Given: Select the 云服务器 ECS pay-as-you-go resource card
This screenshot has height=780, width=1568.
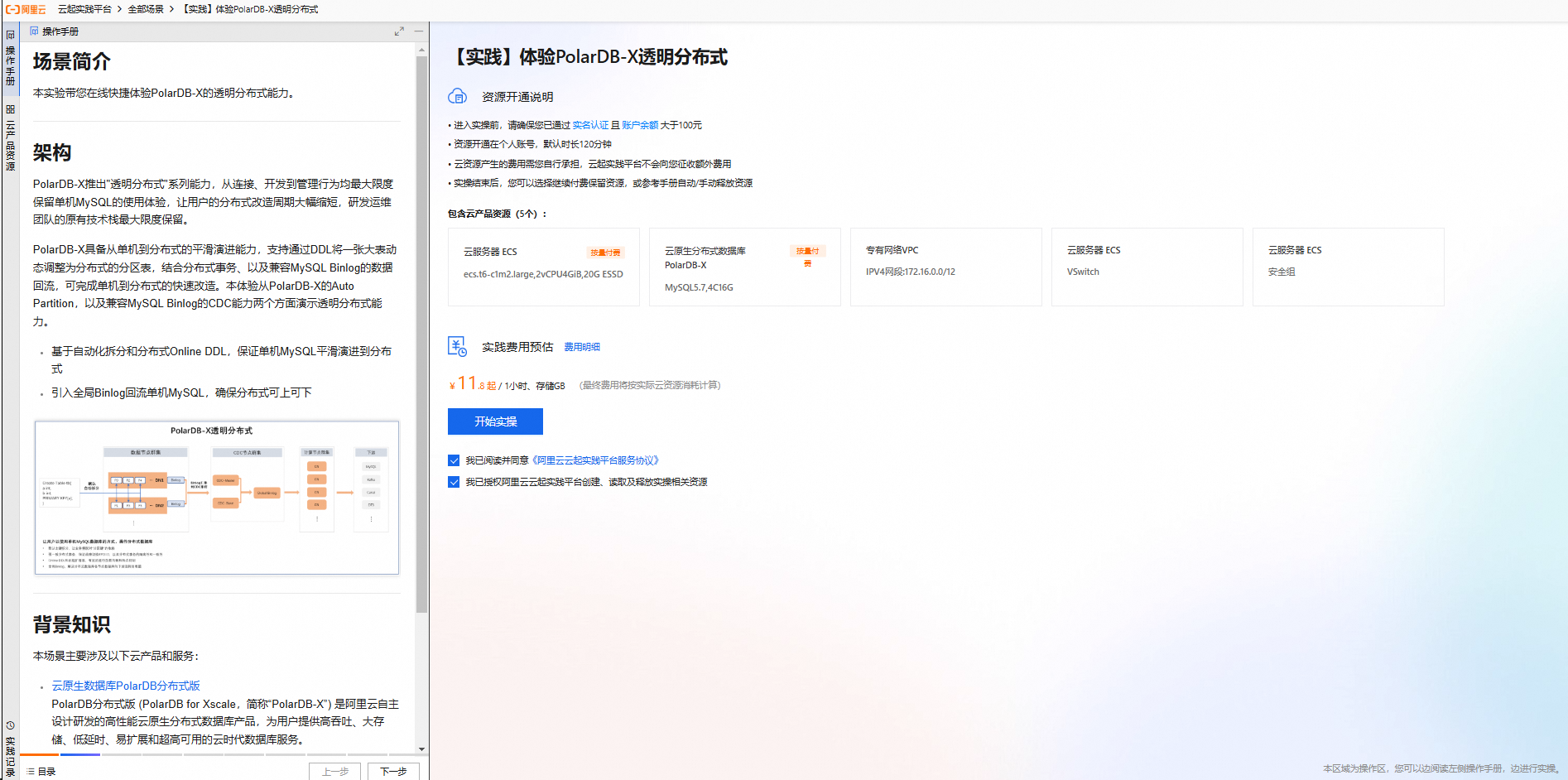Looking at the screenshot, I should 544,267.
